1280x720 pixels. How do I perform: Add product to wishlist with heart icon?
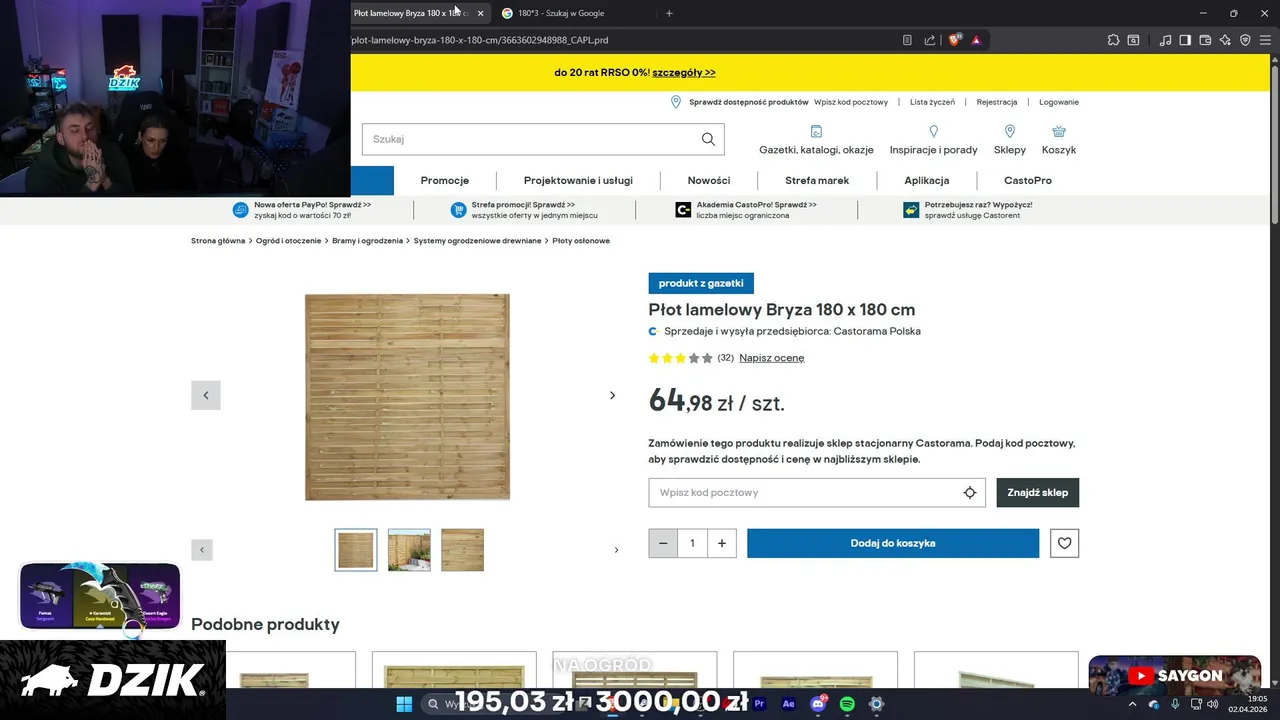click(x=1064, y=543)
